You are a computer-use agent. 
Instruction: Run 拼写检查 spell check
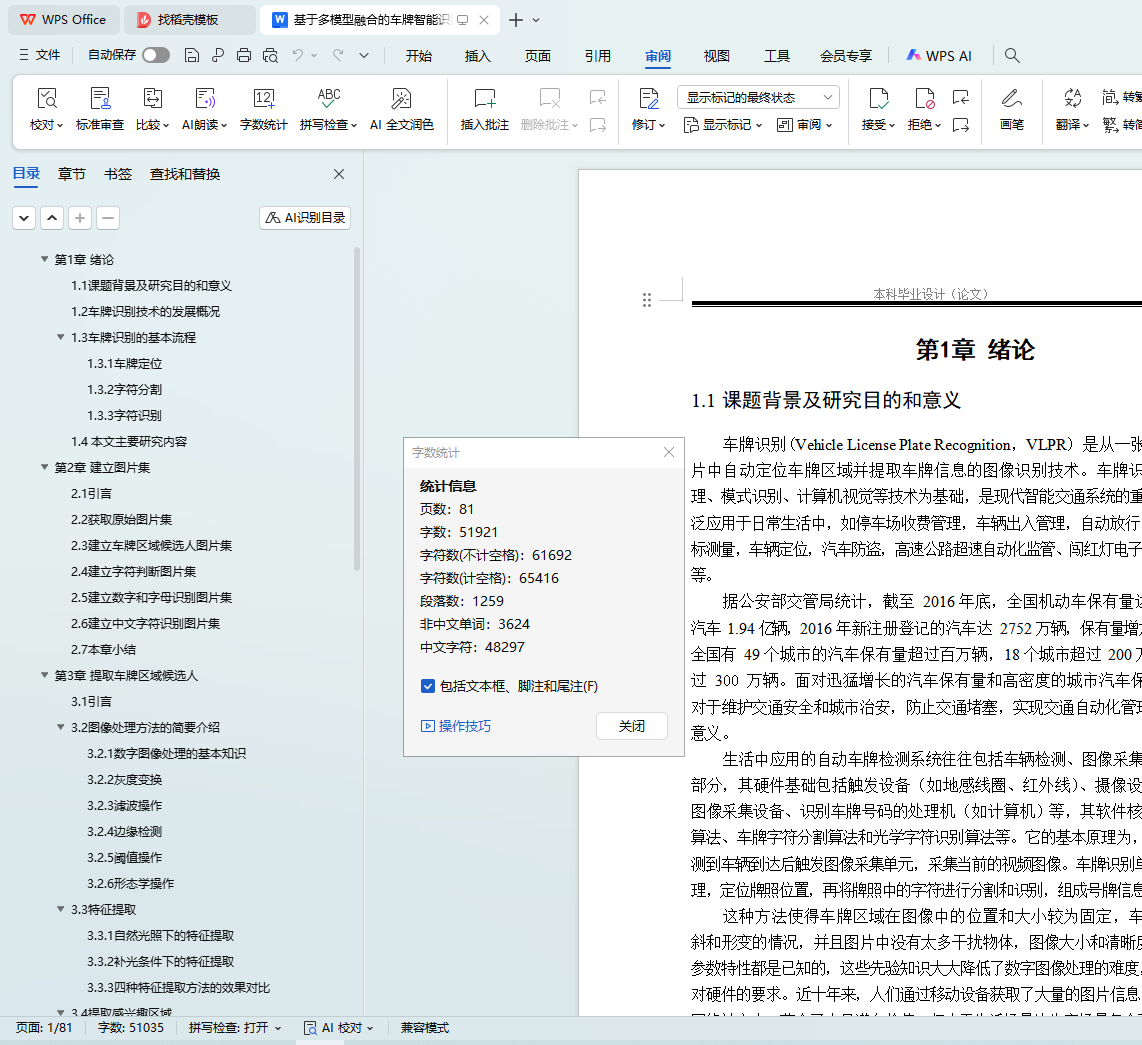coord(328,110)
